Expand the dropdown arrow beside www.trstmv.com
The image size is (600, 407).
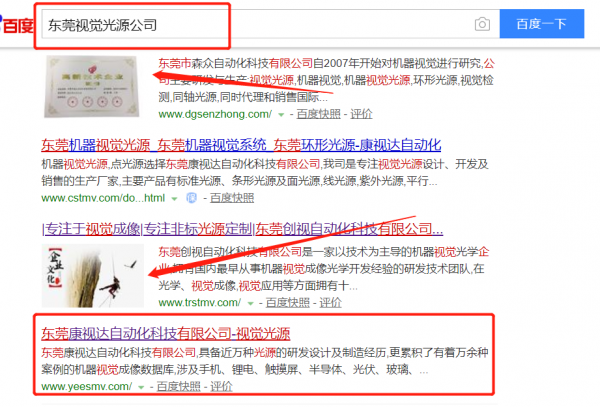[x=250, y=303]
